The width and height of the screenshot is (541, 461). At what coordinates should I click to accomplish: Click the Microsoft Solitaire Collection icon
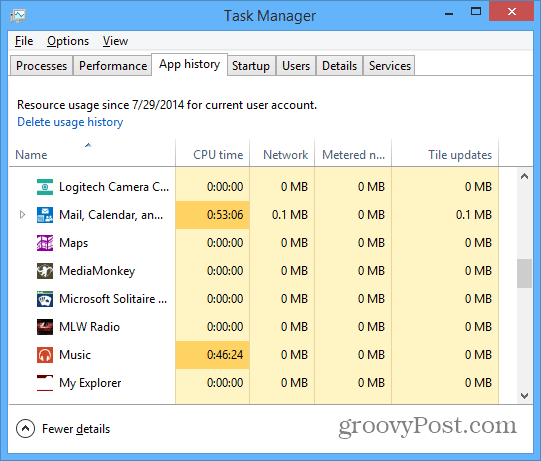click(45, 299)
